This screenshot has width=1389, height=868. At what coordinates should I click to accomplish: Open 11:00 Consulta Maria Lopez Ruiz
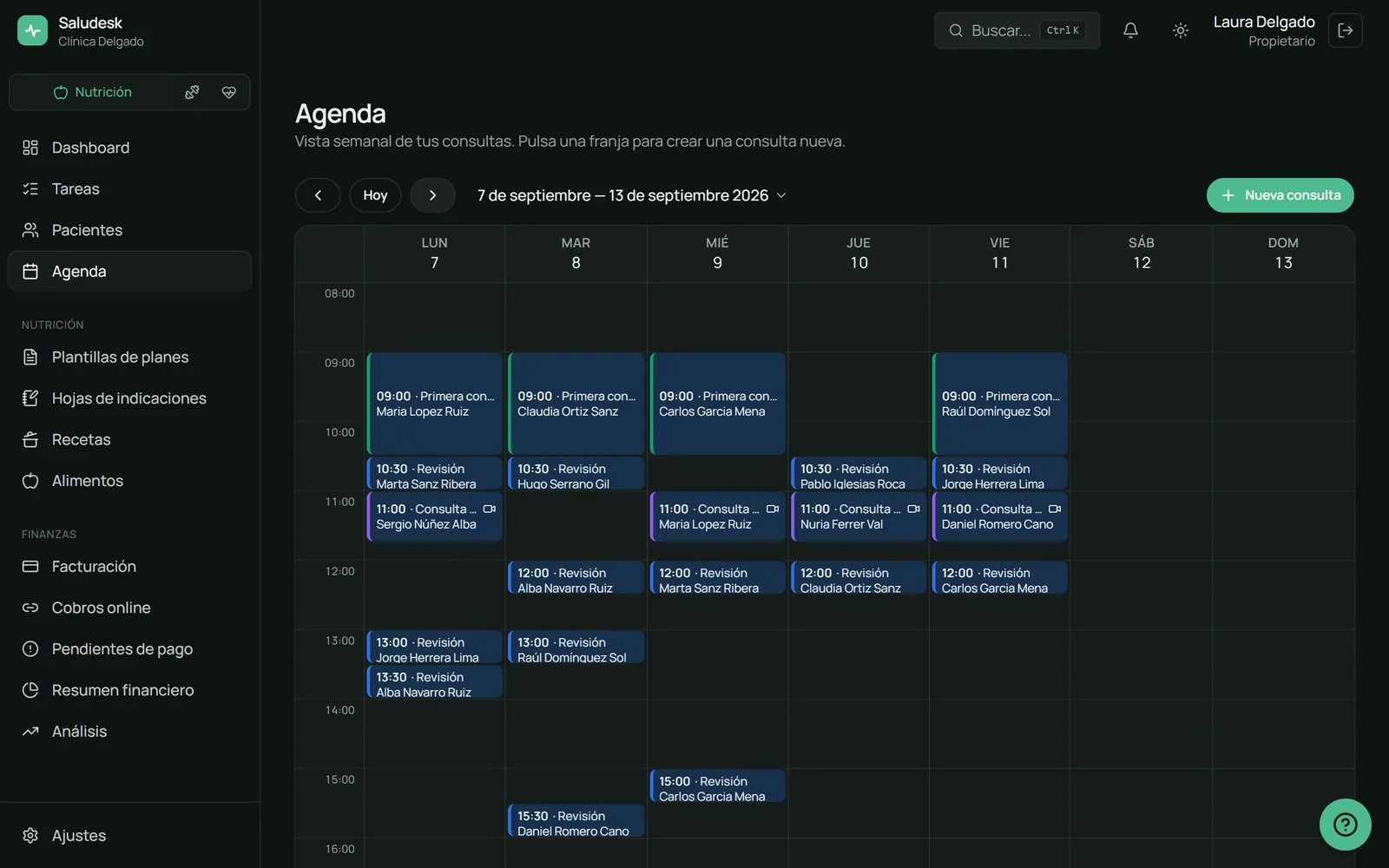pos(718,516)
